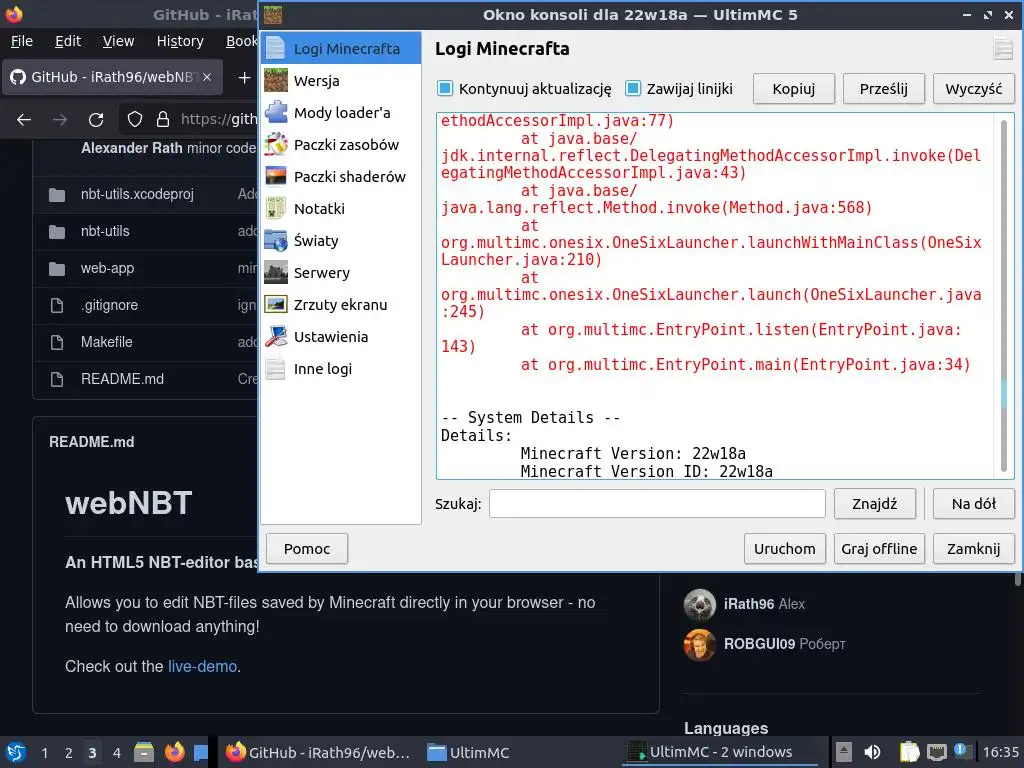Viewport: 1024px width, 768px height.
Task: Toggle Zawijaj linijki checkbox
Action: (x=633, y=88)
